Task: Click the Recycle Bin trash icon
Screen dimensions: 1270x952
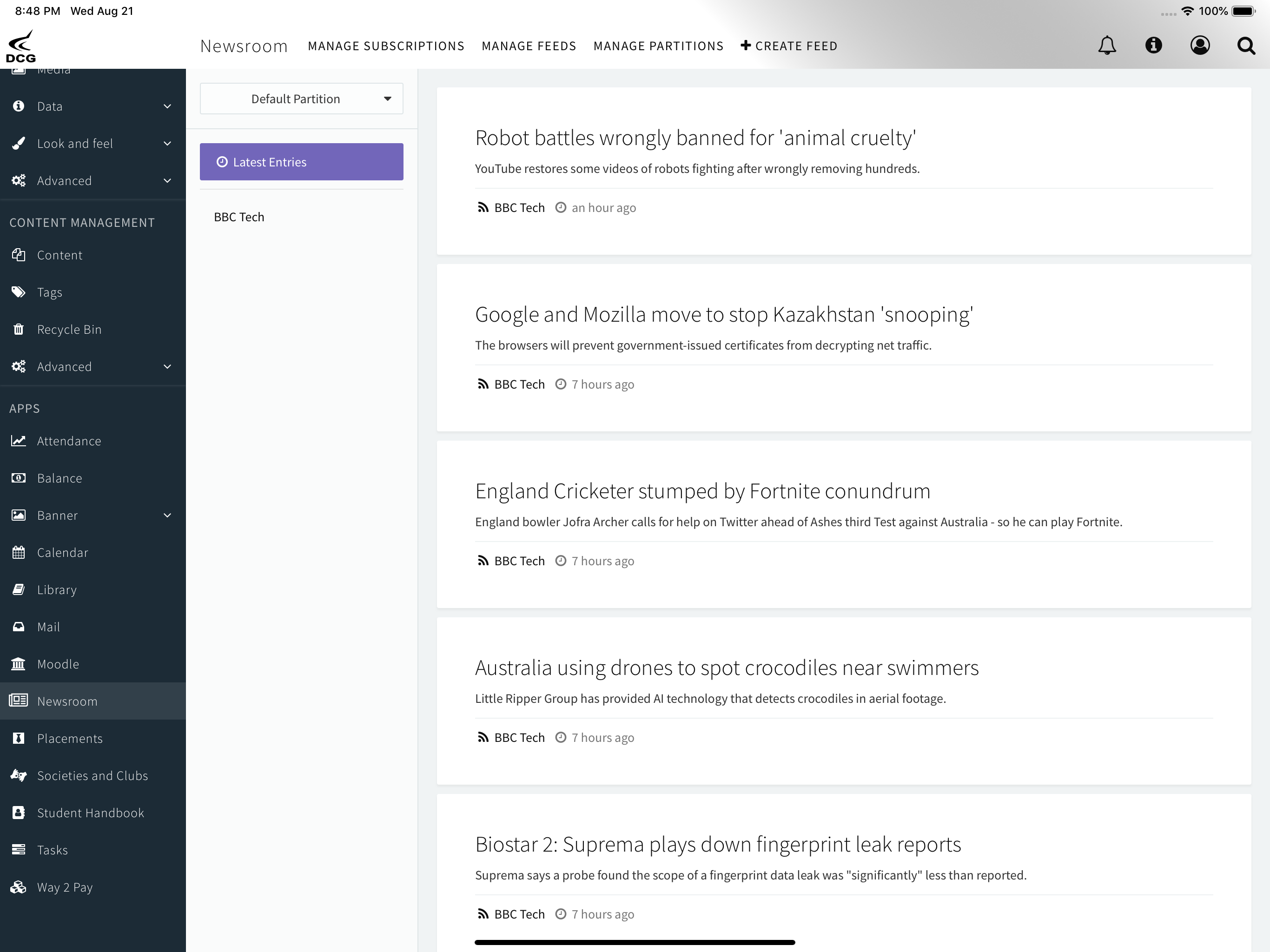Action: [x=19, y=330]
